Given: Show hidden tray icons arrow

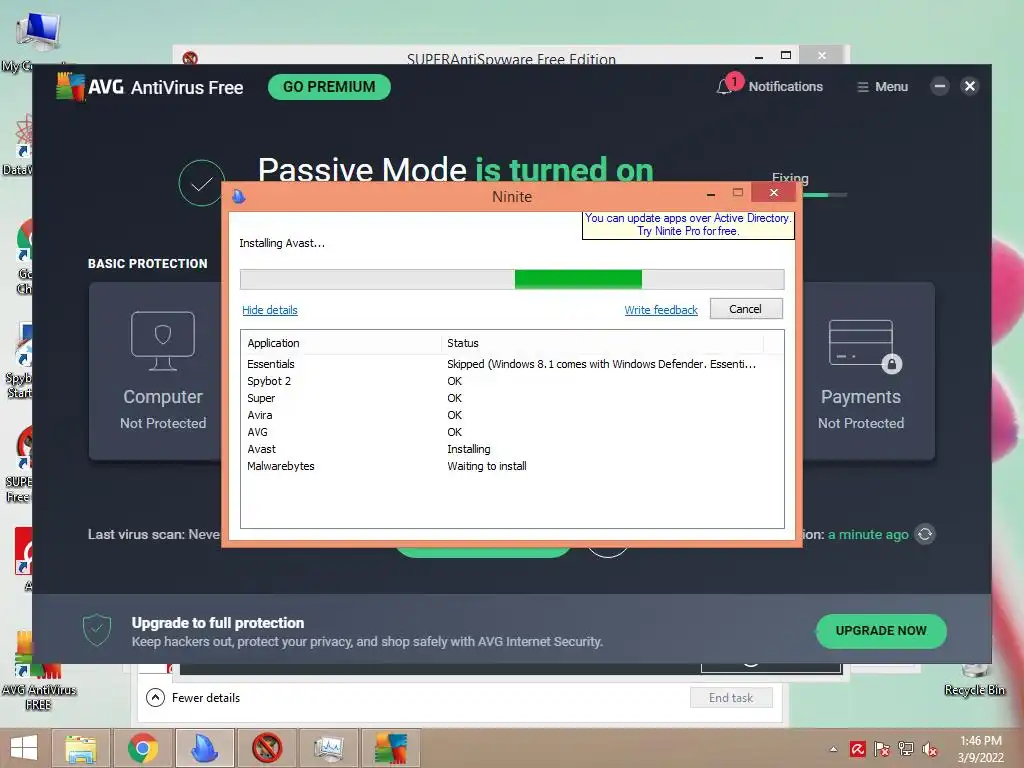Looking at the screenshot, I should coord(833,749).
